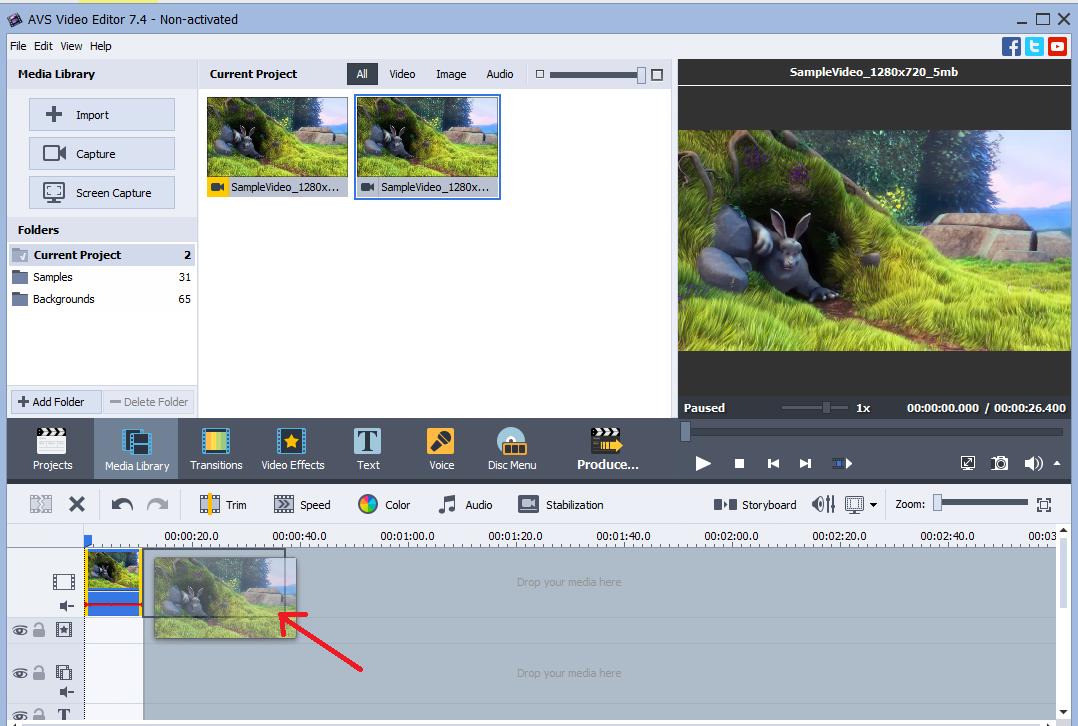Open the audio mixer icon
This screenshot has height=726, width=1078.
point(823,505)
